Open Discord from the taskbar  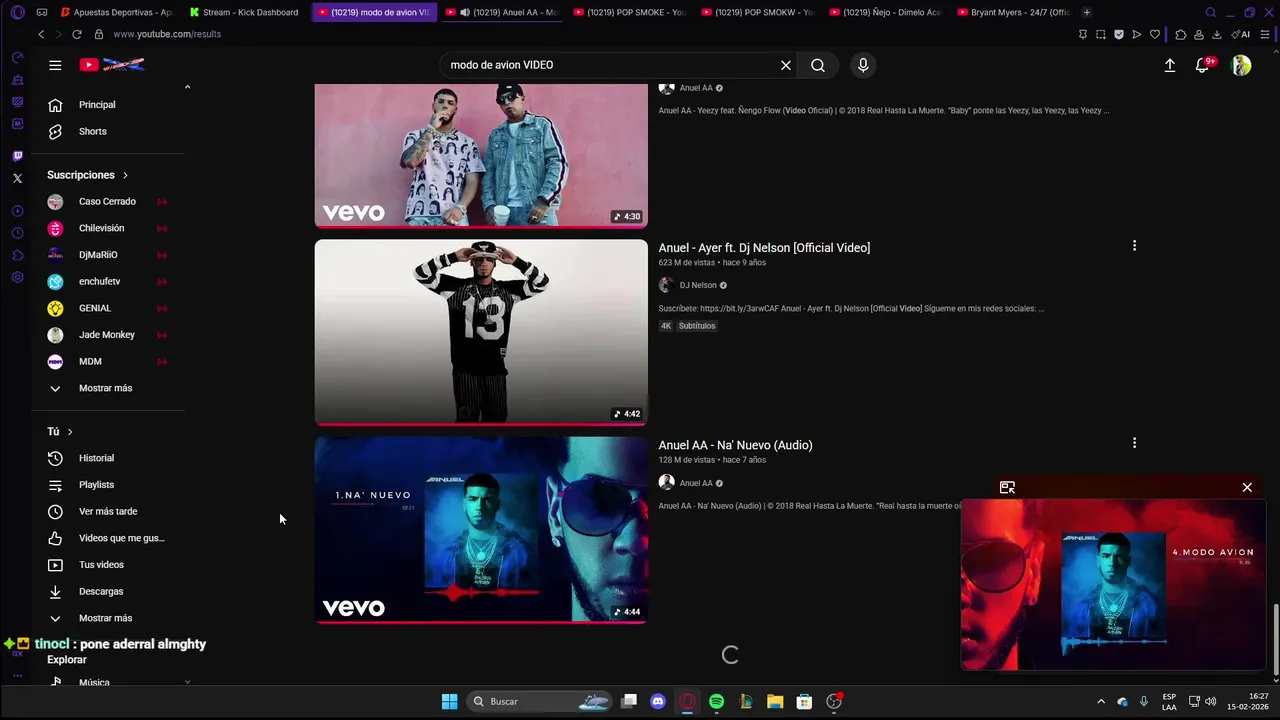point(657,702)
